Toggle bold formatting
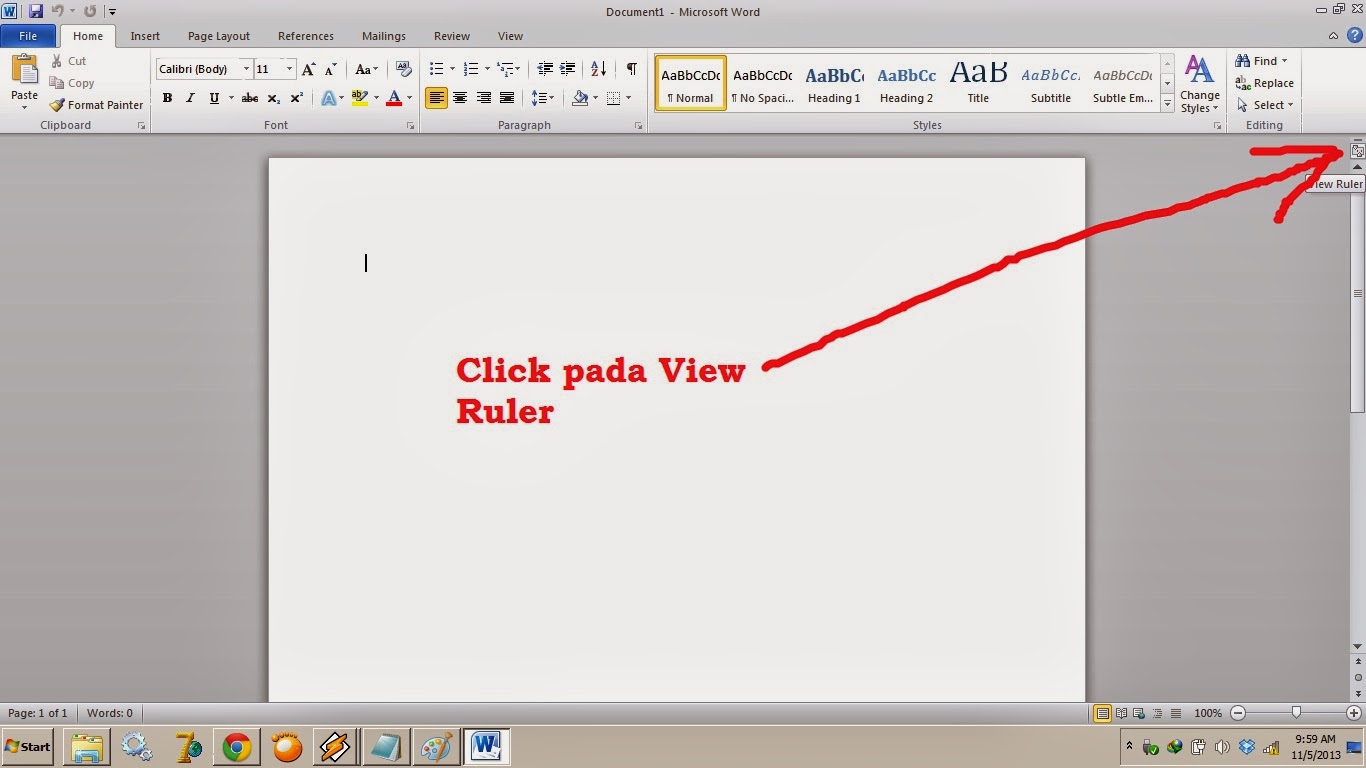 pos(167,98)
